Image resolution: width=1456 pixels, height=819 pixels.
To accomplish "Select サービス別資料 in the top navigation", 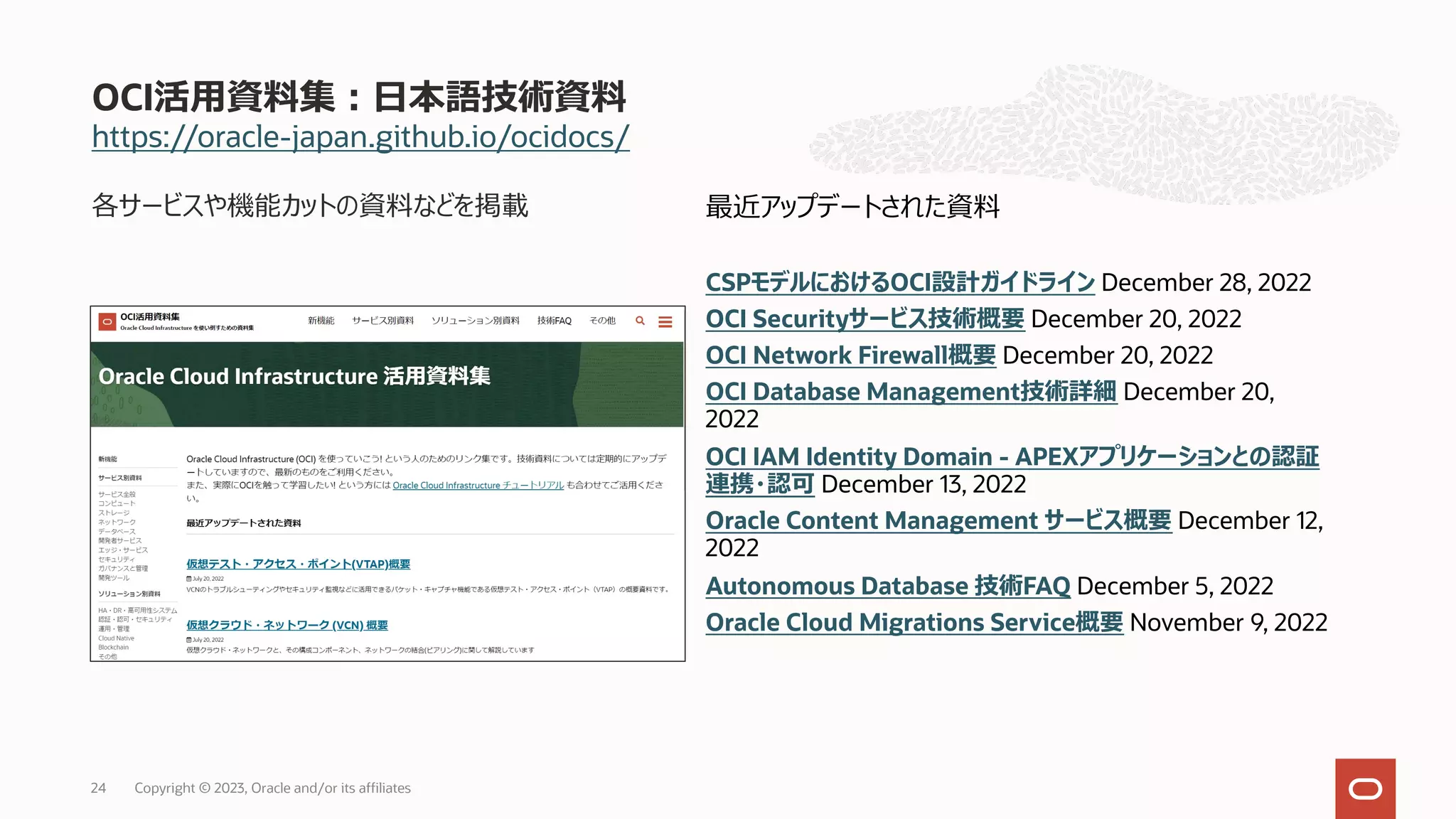I will coord(382,321).
